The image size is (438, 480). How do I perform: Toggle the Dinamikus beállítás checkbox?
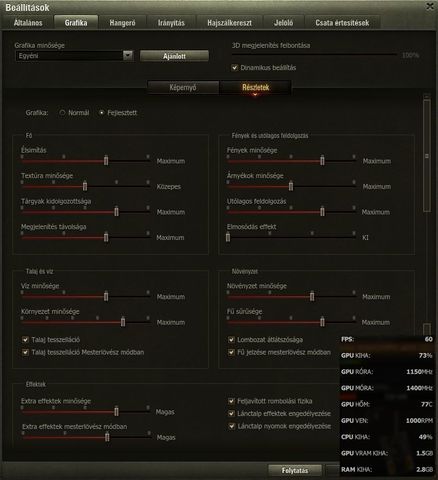click(x=235, y=68)
